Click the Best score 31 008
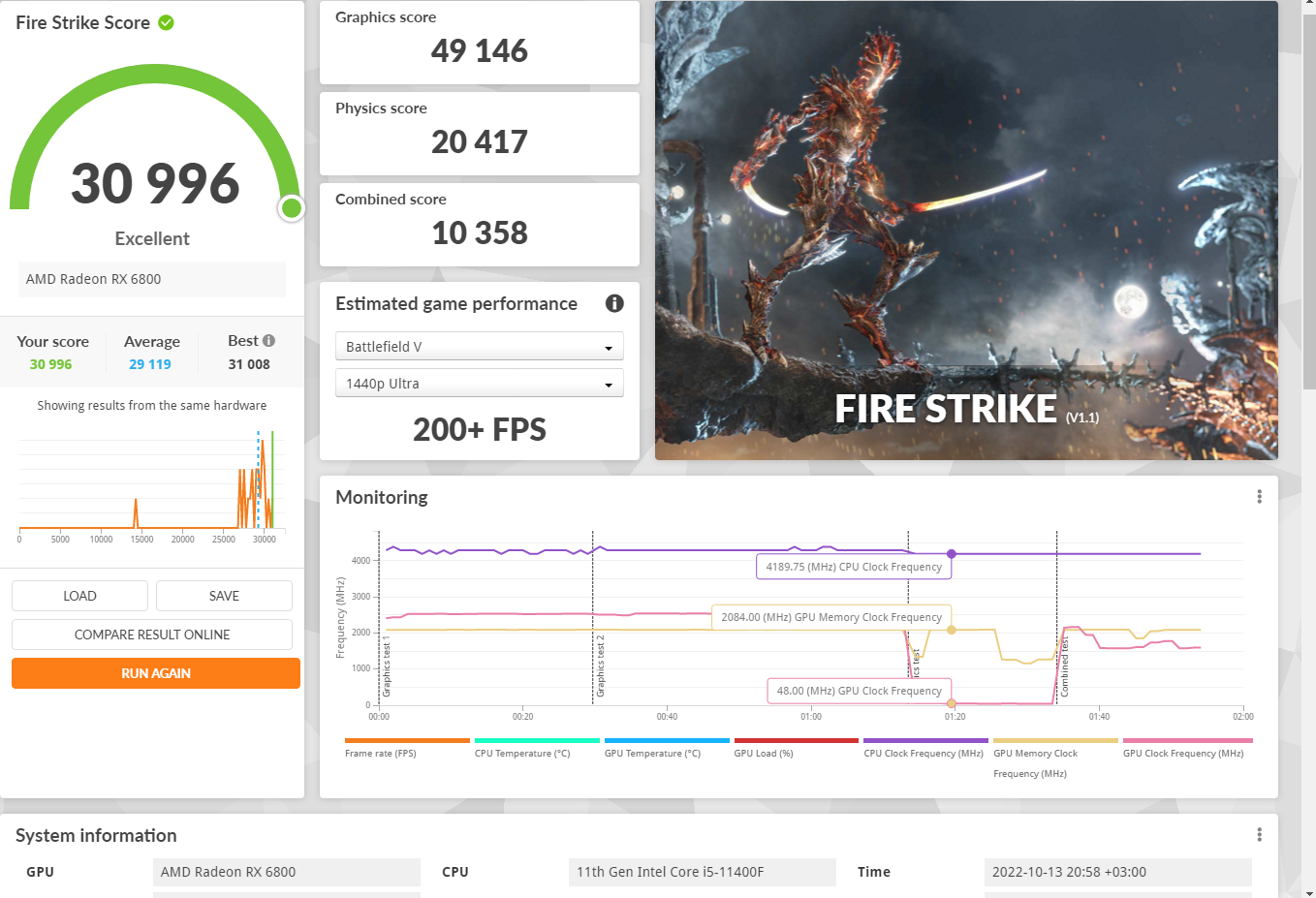1316x898 pixels. point(249,364)
